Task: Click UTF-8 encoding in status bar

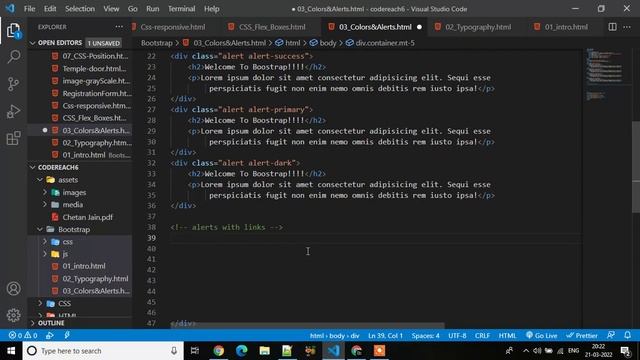Action: click(457, 335)
